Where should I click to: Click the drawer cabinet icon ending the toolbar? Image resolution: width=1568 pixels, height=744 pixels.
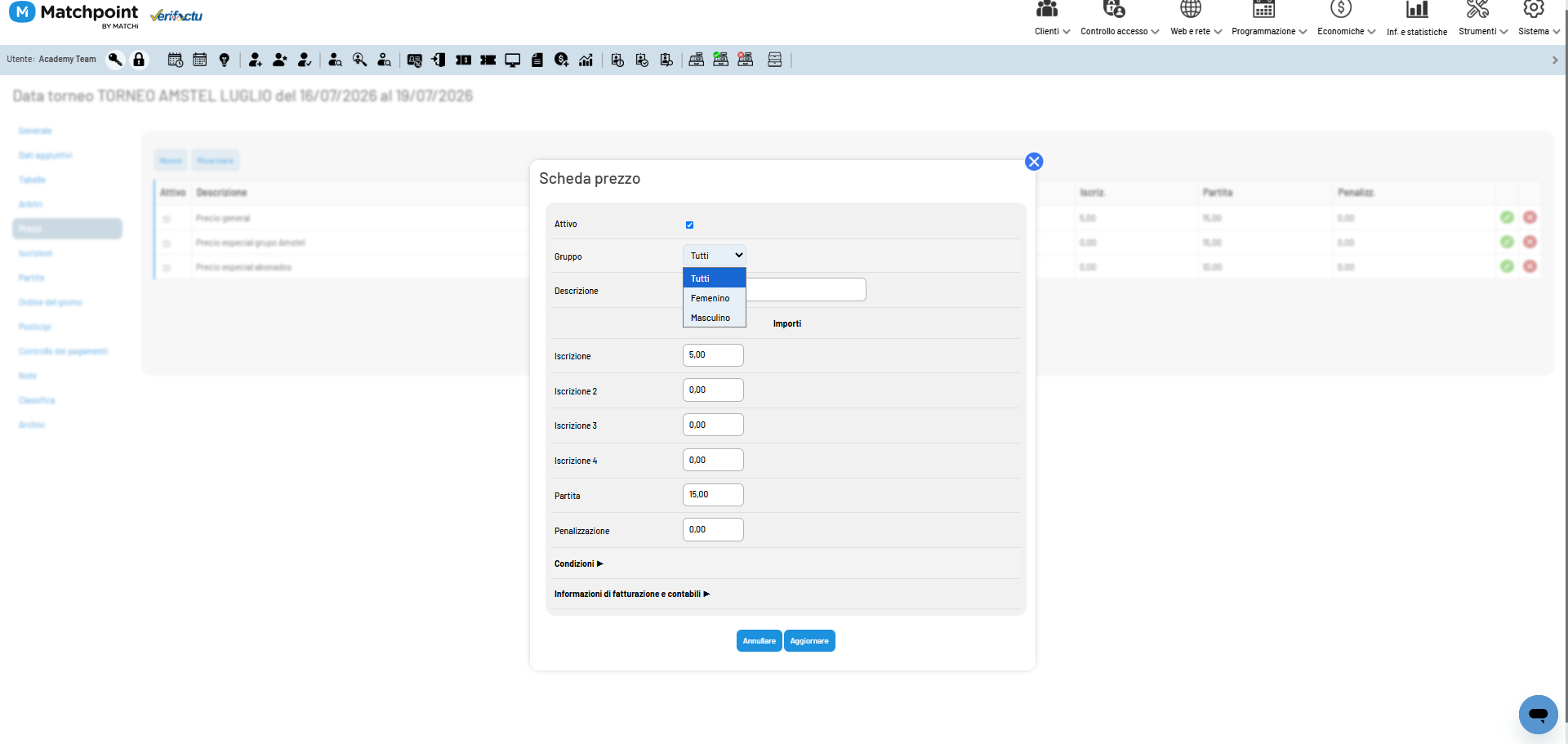[775, 60]
